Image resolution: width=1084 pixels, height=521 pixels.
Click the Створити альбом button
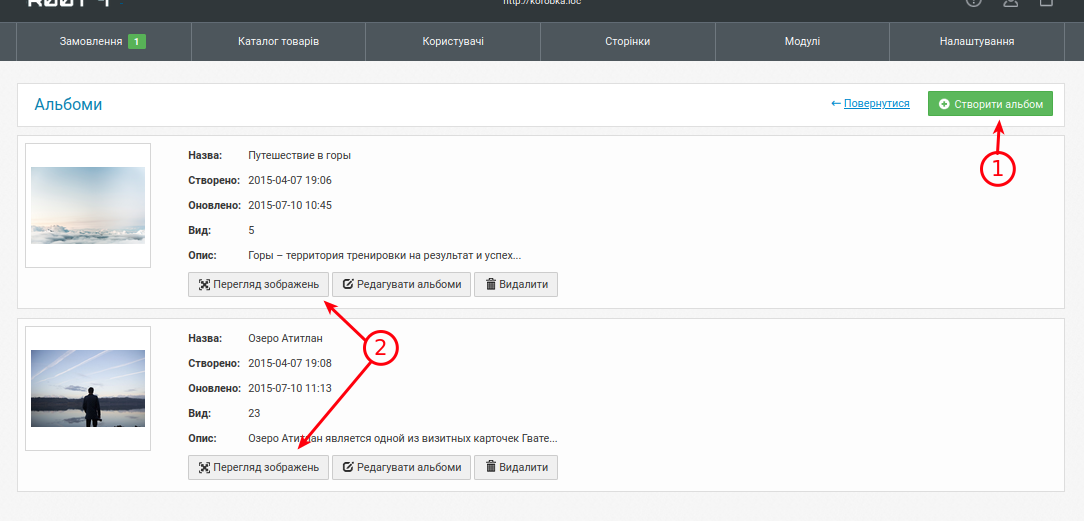point(990,104)
